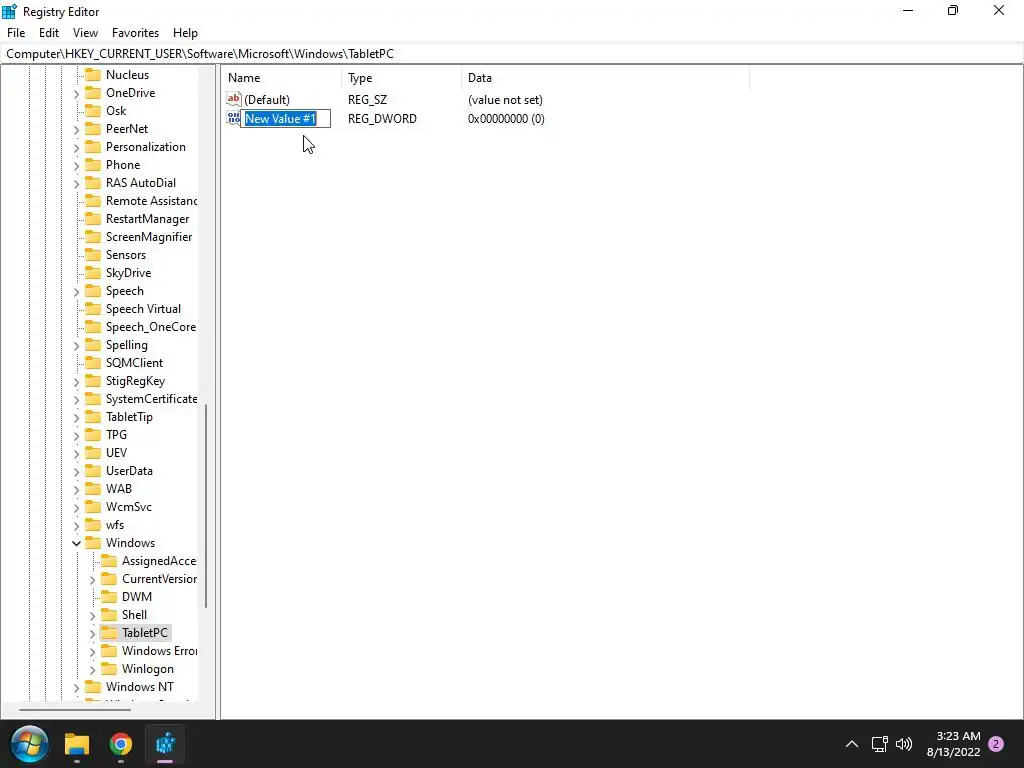Expand the TabletPC key
Image resolution: width=1024 pixels, height=768 pixels.
coord(92,633)
